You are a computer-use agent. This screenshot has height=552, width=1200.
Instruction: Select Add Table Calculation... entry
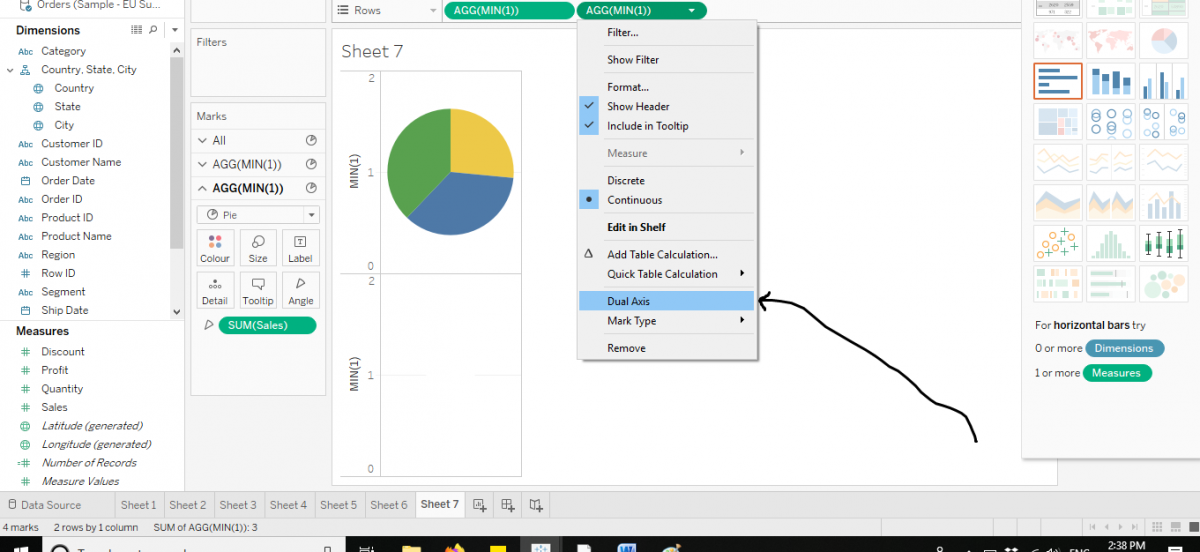(x=667, y=254)
